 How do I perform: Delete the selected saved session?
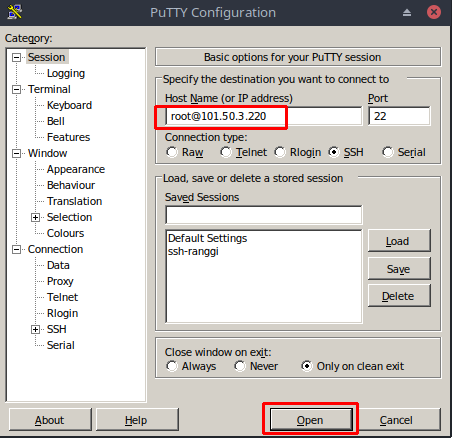(399, 296)
